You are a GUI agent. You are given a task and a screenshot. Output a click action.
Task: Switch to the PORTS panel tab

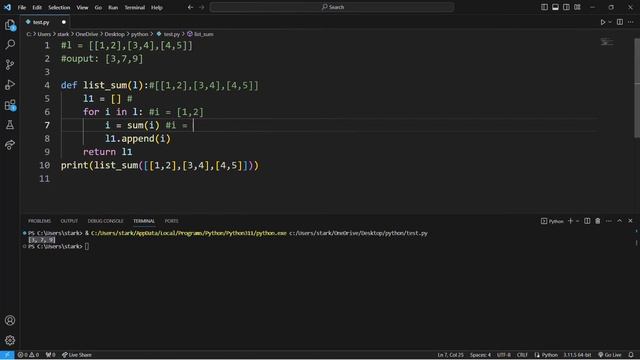coord(171,221)
